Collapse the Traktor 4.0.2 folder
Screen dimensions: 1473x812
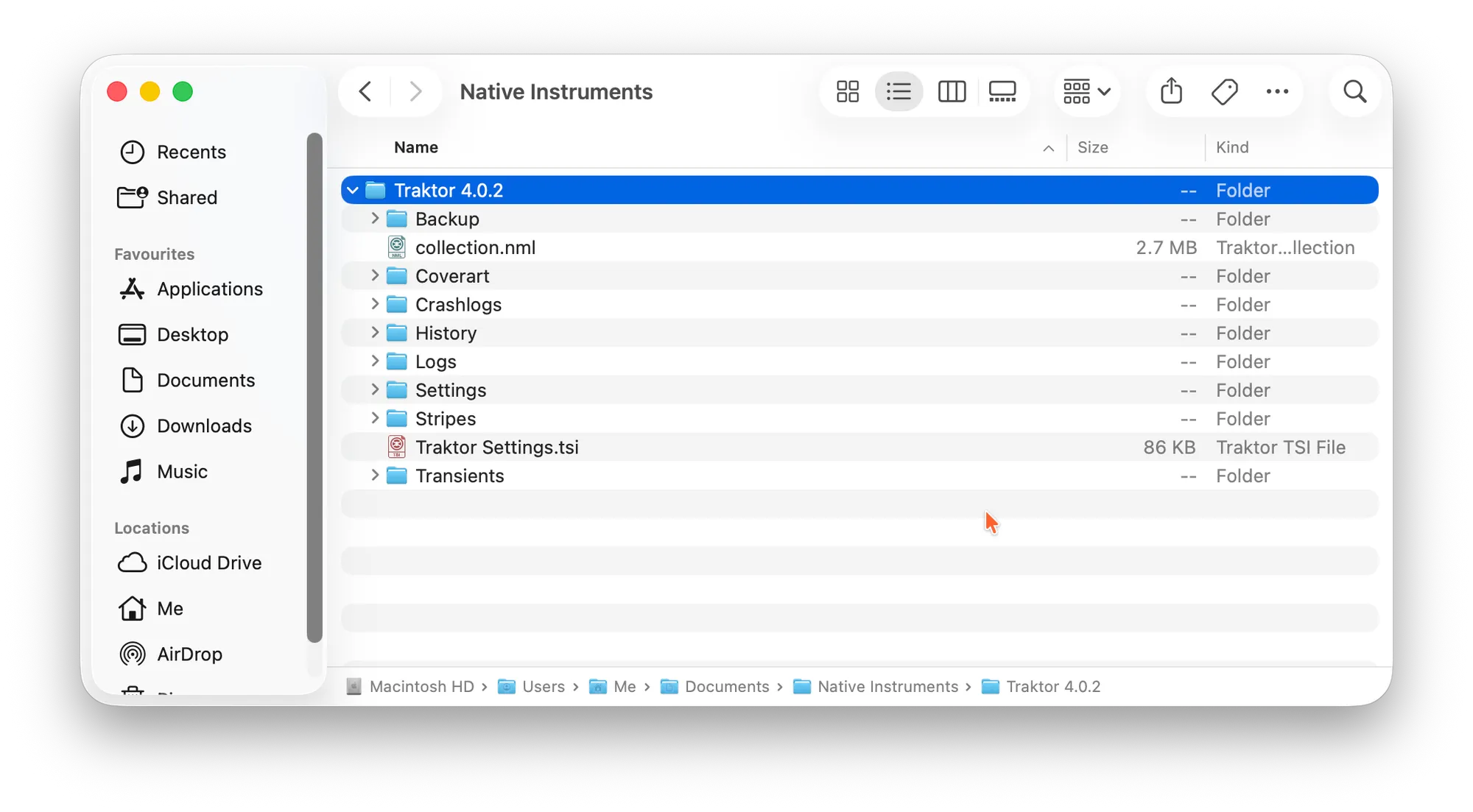(353, 191)
